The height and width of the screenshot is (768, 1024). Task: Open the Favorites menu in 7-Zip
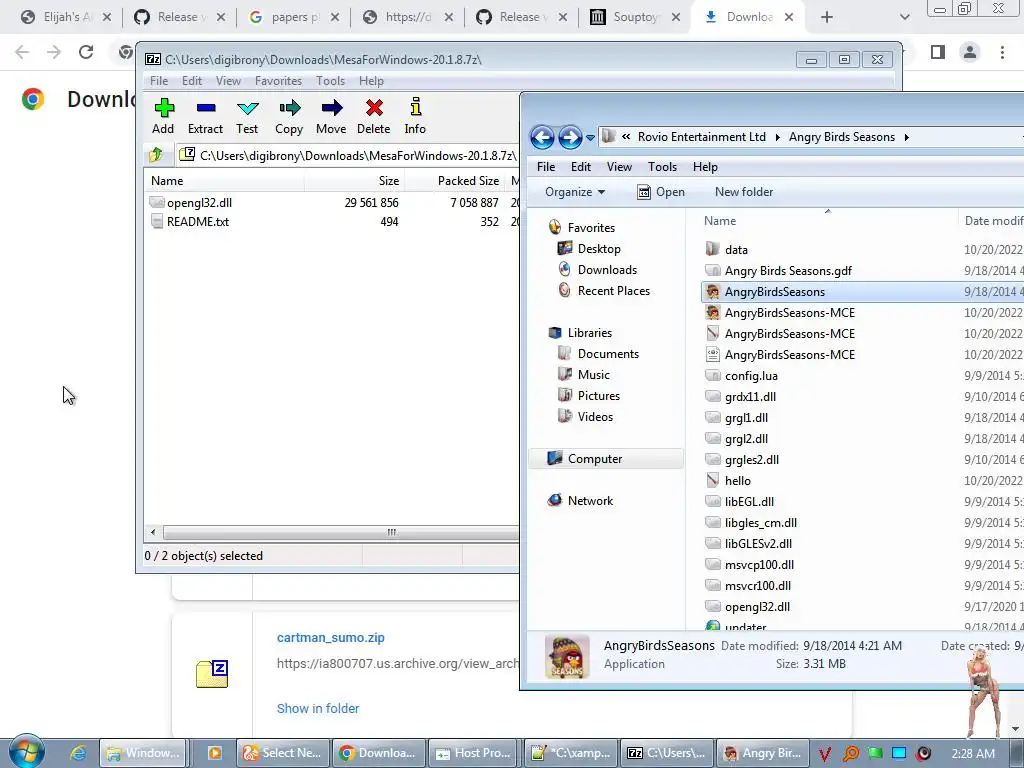pyautogui.click(x=278, y=81)
